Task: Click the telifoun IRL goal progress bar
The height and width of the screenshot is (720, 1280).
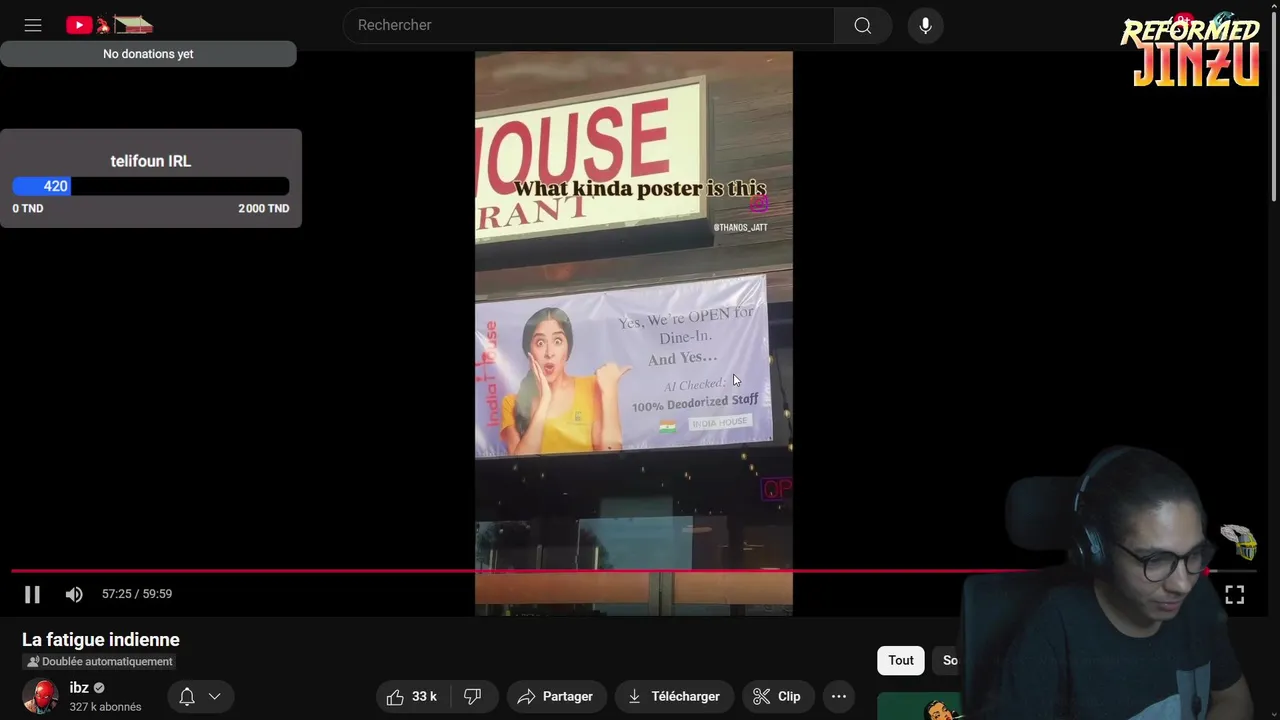Action: [150, 186]
